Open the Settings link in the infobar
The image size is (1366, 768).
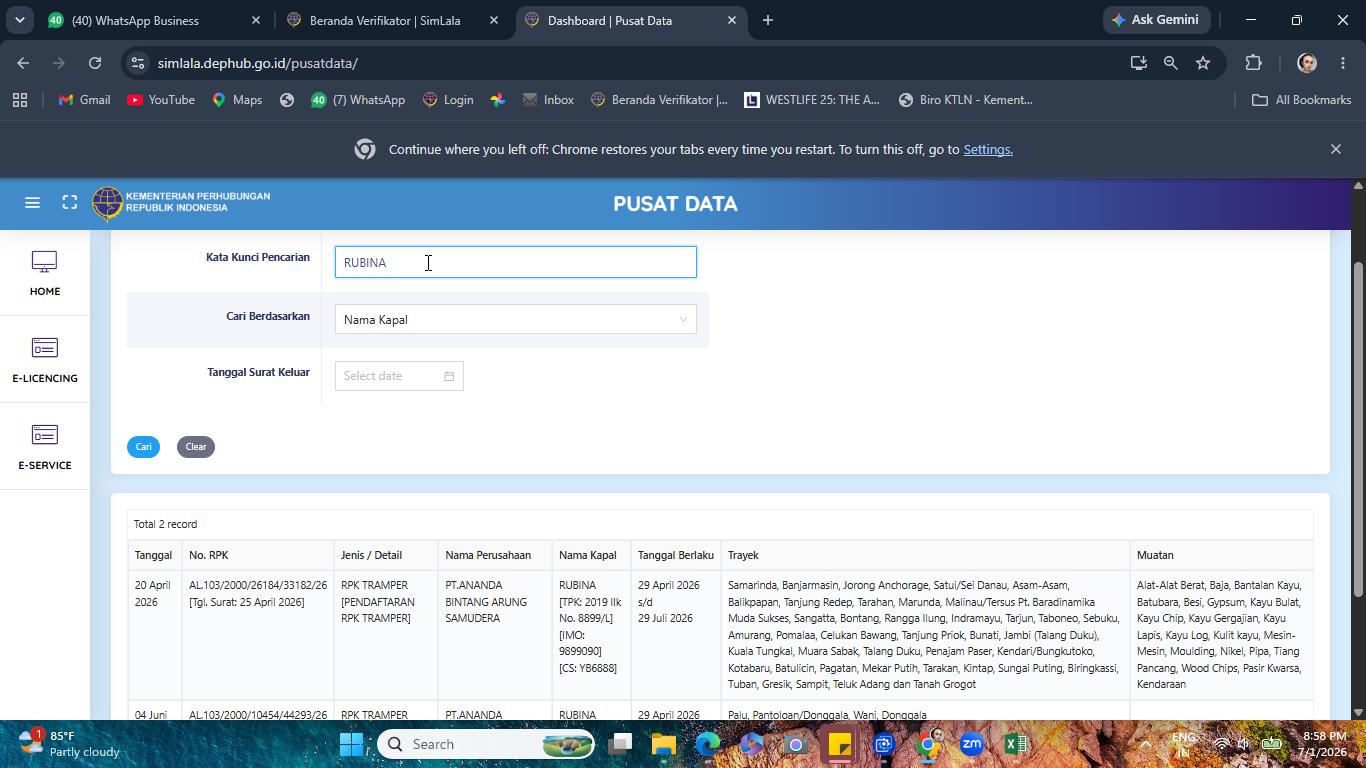click(988, 149)
